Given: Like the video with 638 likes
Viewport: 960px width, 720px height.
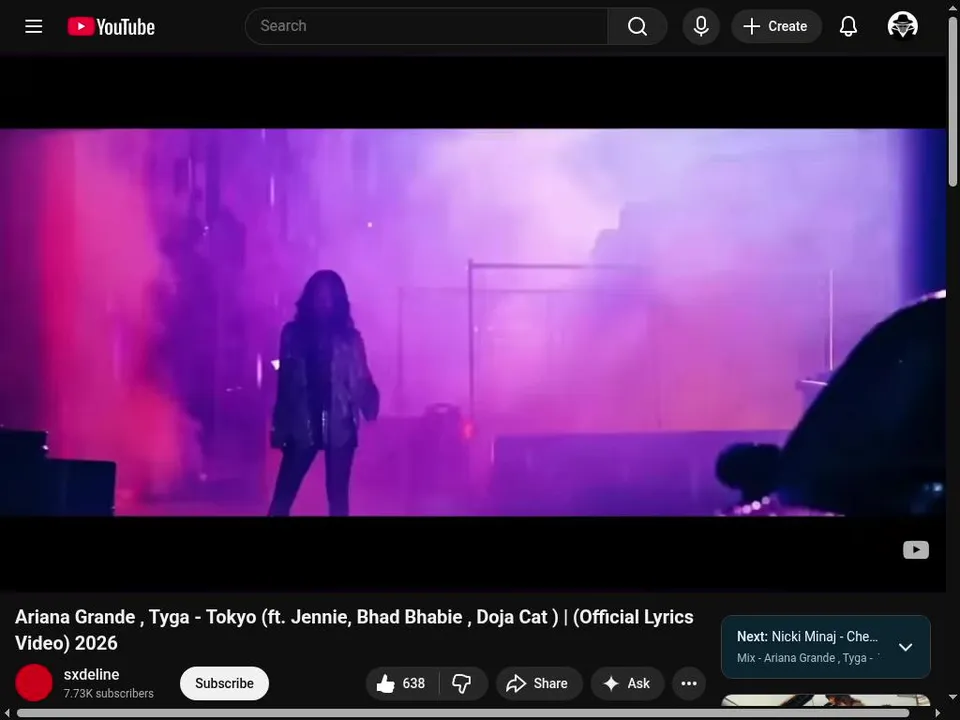Looking at the screenshot, I should [402, 683].
